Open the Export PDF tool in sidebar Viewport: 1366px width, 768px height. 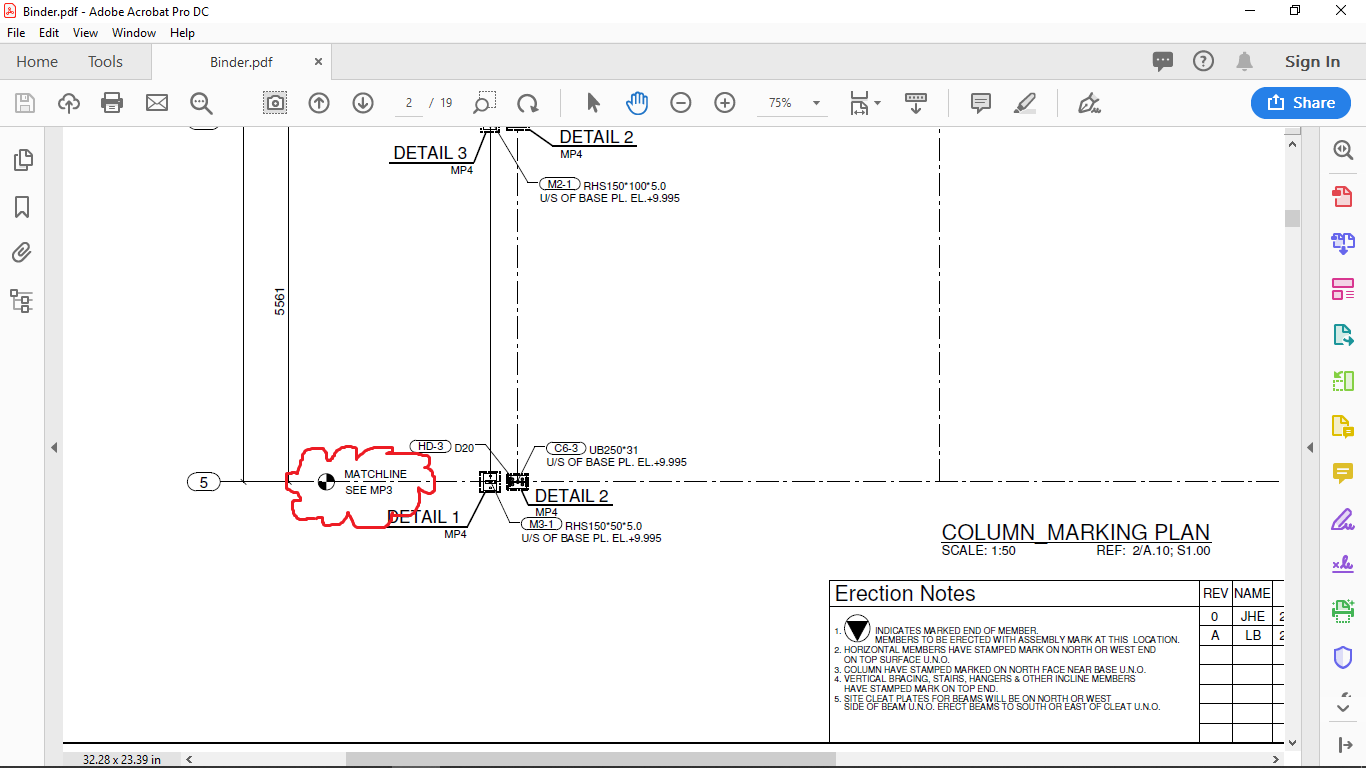pyautogui.click(x=1343, y=335)
